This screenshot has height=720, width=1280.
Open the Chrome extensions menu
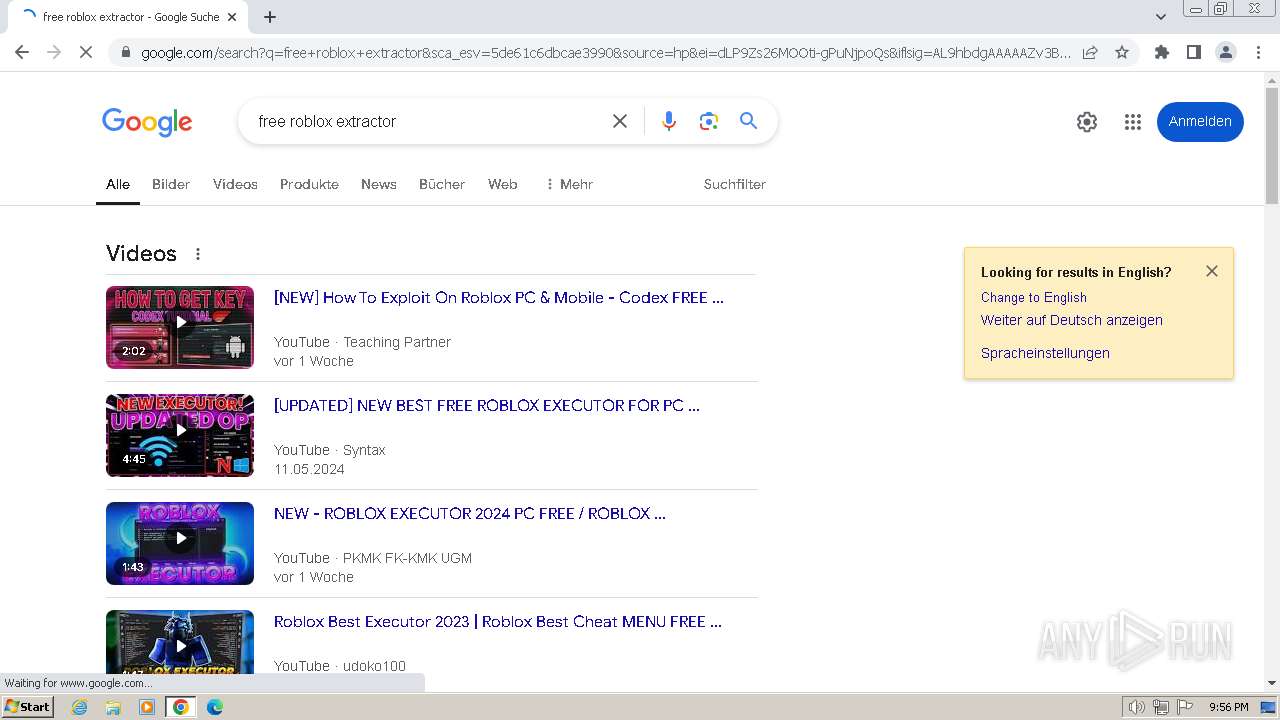pos(1162,52)
